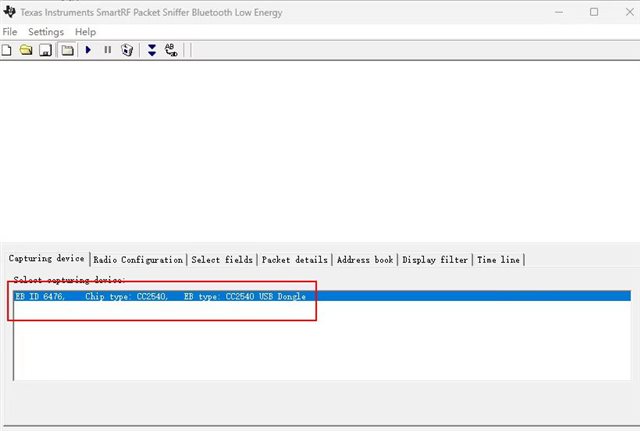Switch to the Radio Configuration tab
640x431 pixels.
tap(138, 260)
